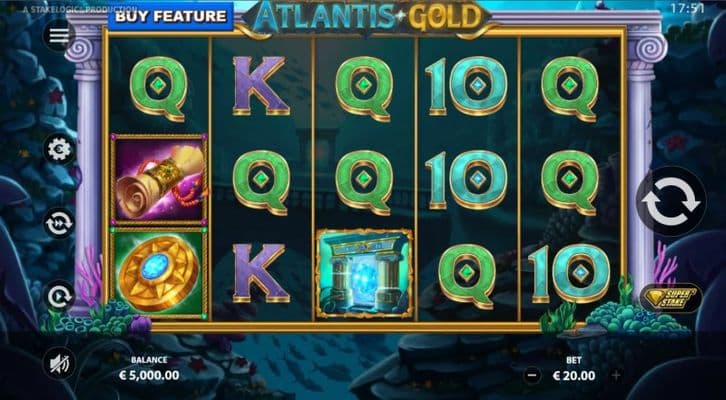This screenshot has width=726, height=400.
Task: Select the scroll symbol on reel one
Action: [x=159, y=180]
